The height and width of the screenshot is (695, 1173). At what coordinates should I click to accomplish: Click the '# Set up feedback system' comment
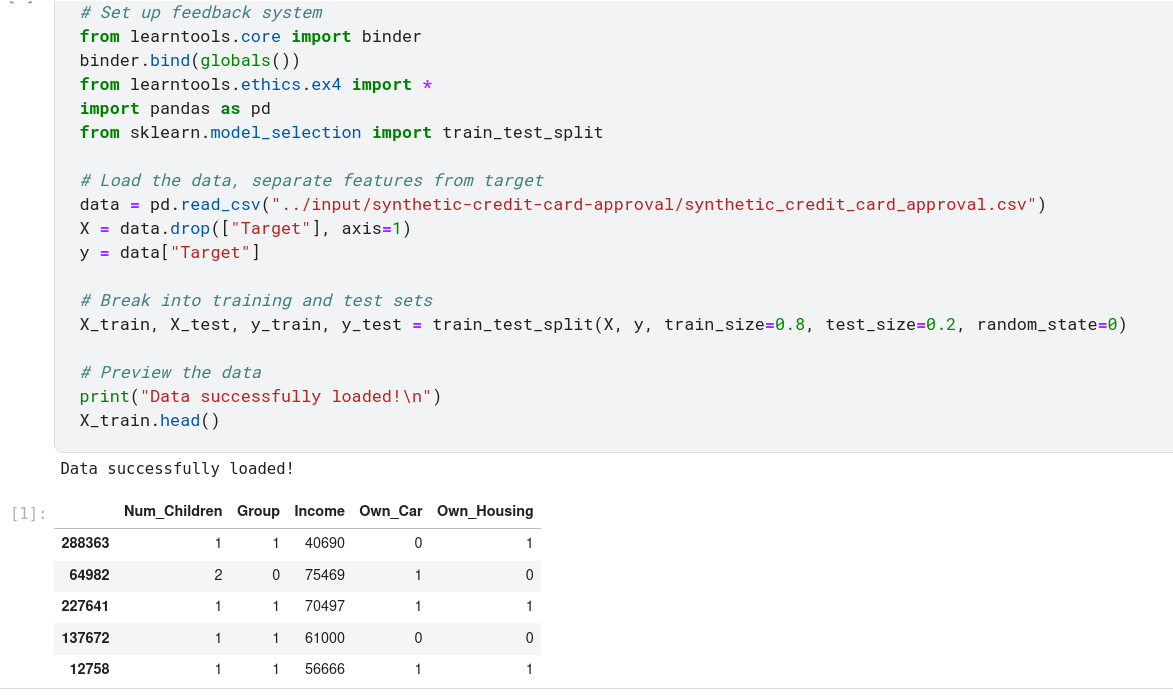coord(201,13)
